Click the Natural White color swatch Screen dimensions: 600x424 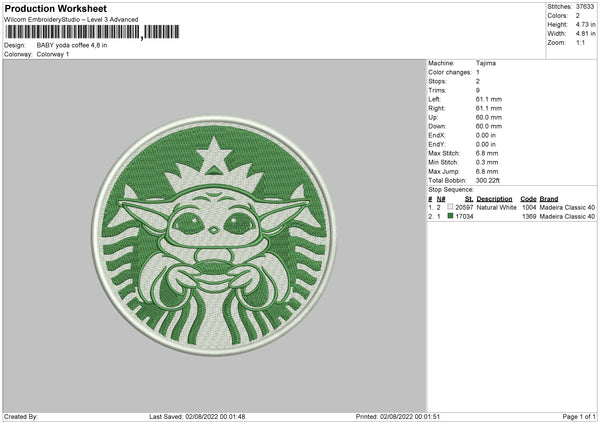pyautogui.click(x=450, y=207)
